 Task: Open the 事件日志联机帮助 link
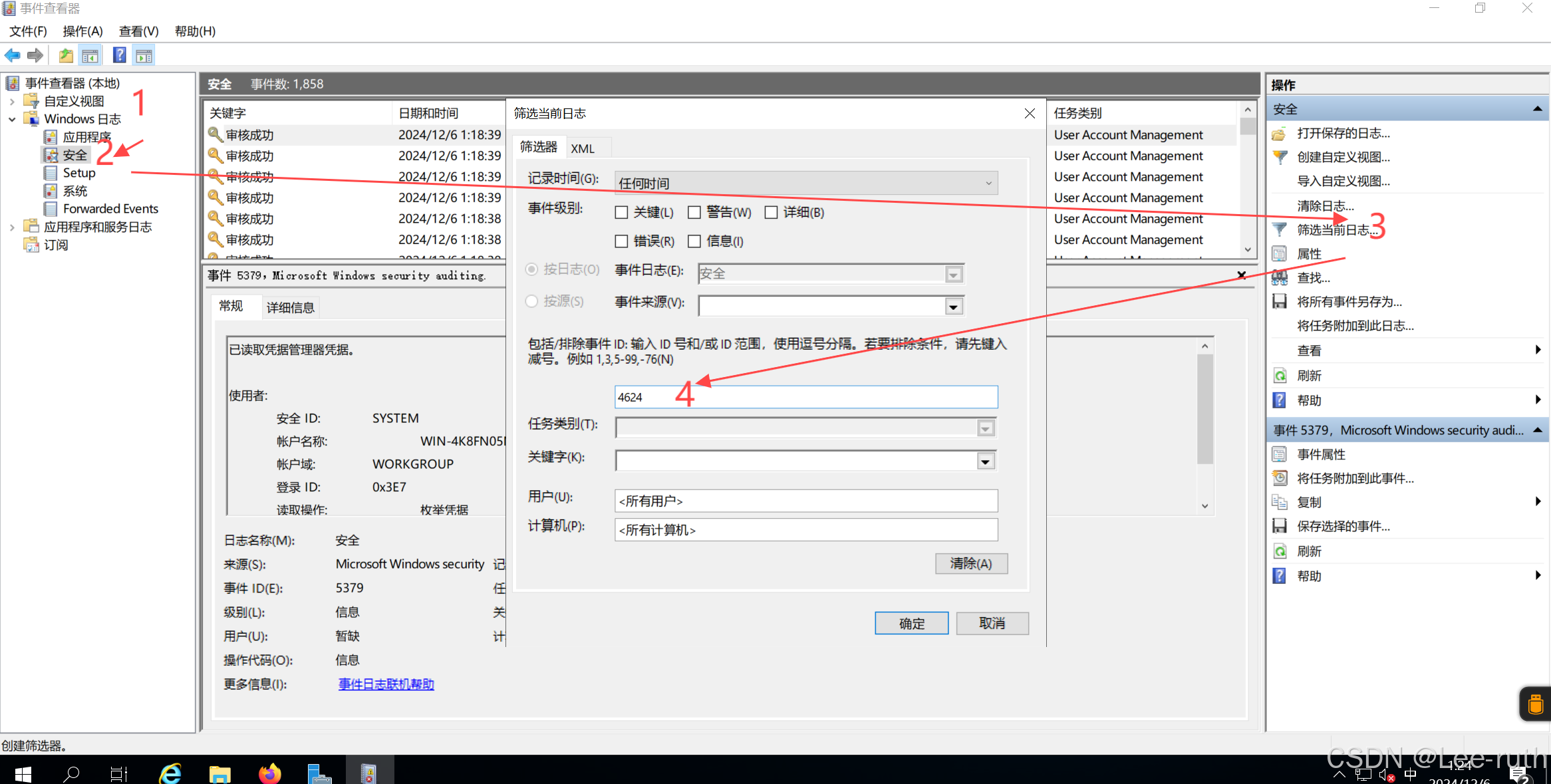(x=386, y=684)
